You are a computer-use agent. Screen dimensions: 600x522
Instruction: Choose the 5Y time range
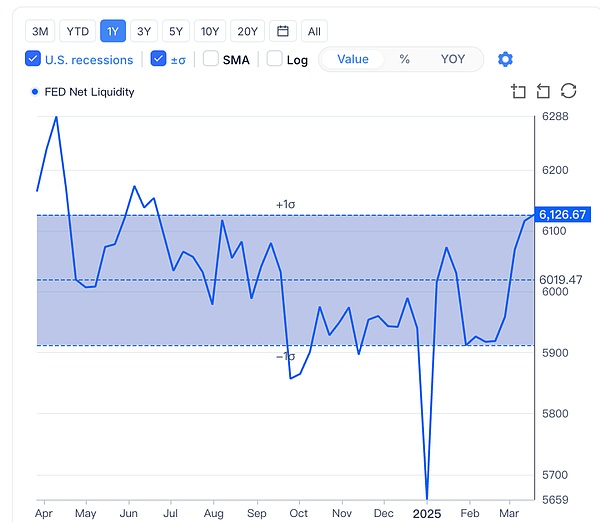(176, 31)
